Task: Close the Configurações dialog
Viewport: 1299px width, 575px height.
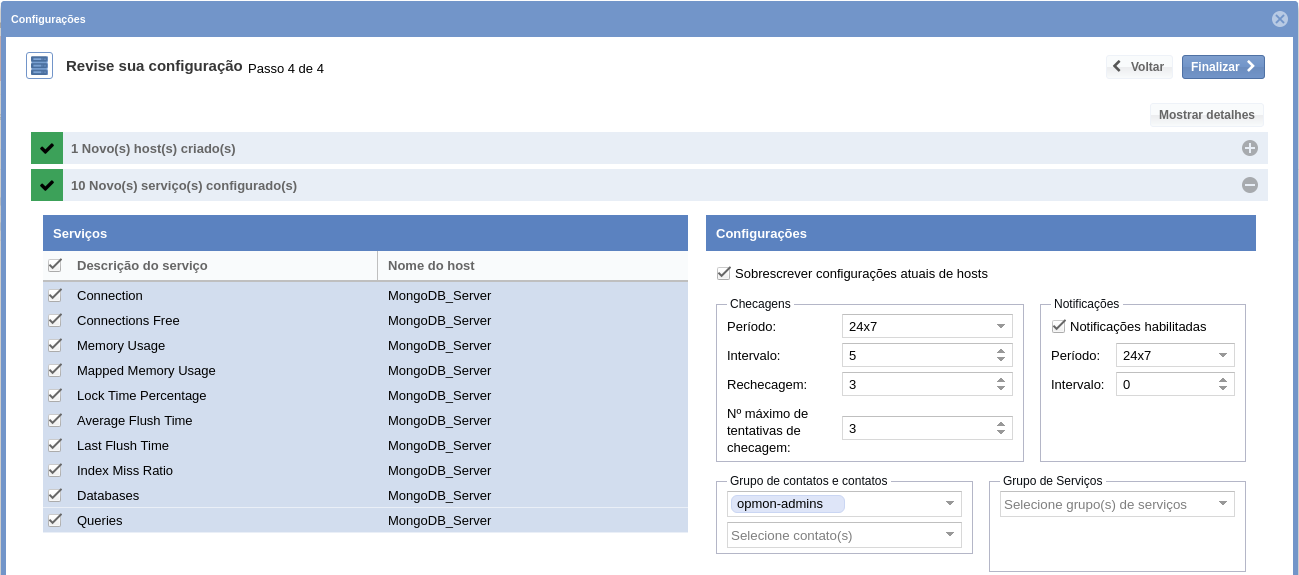Action: 1279,19
